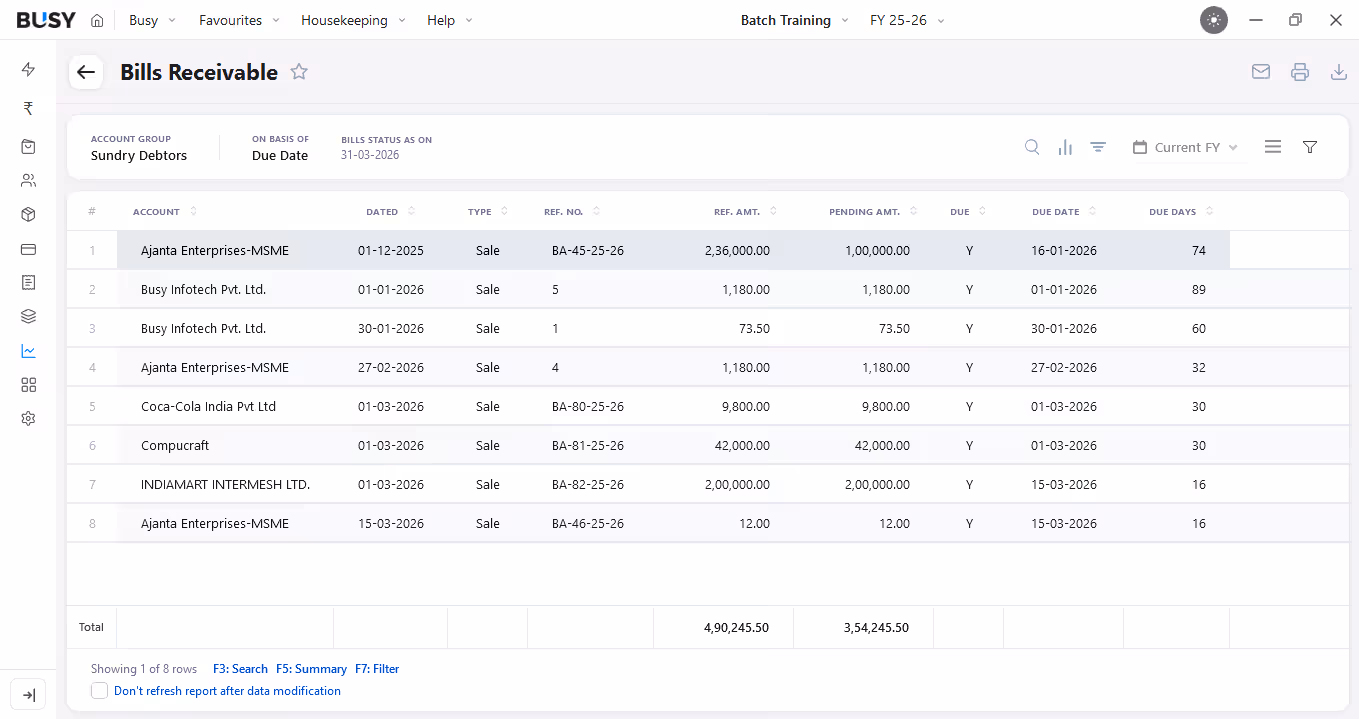This screenshot has height=719, width=1359.
Task: Enable Don't refresh report checkbox
Action: pyautogui.click(x=99, y=691)
